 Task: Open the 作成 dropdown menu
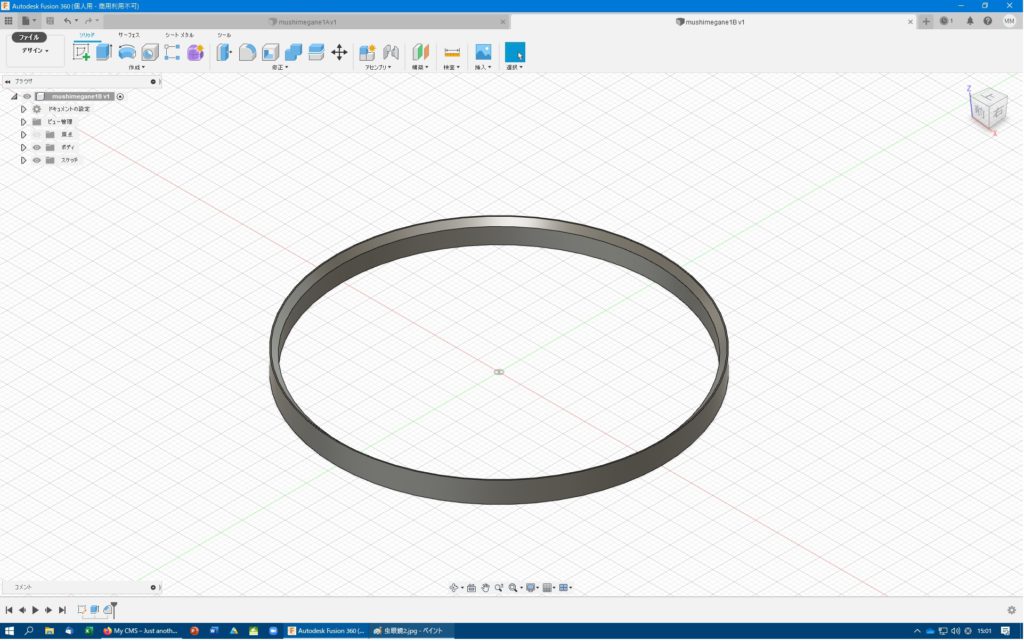(x=136, y=67)
